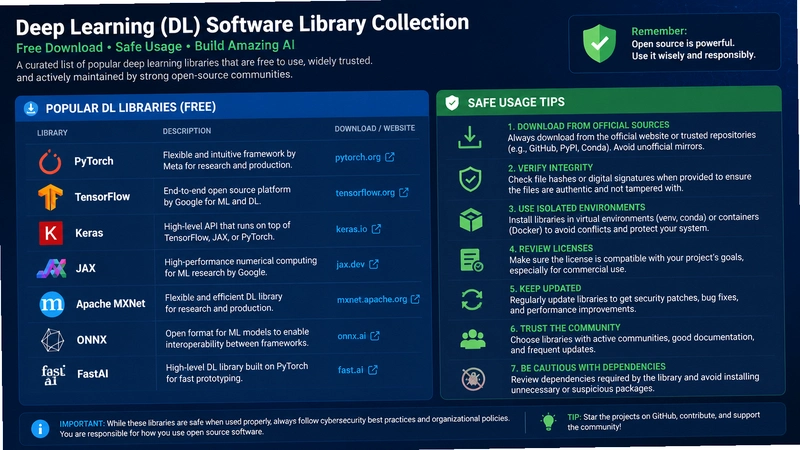The height and width of the screenshot is (450, 800).
Task: Click the external link icon next to tensorflowr.org
Action: click(x=404, y=192)
